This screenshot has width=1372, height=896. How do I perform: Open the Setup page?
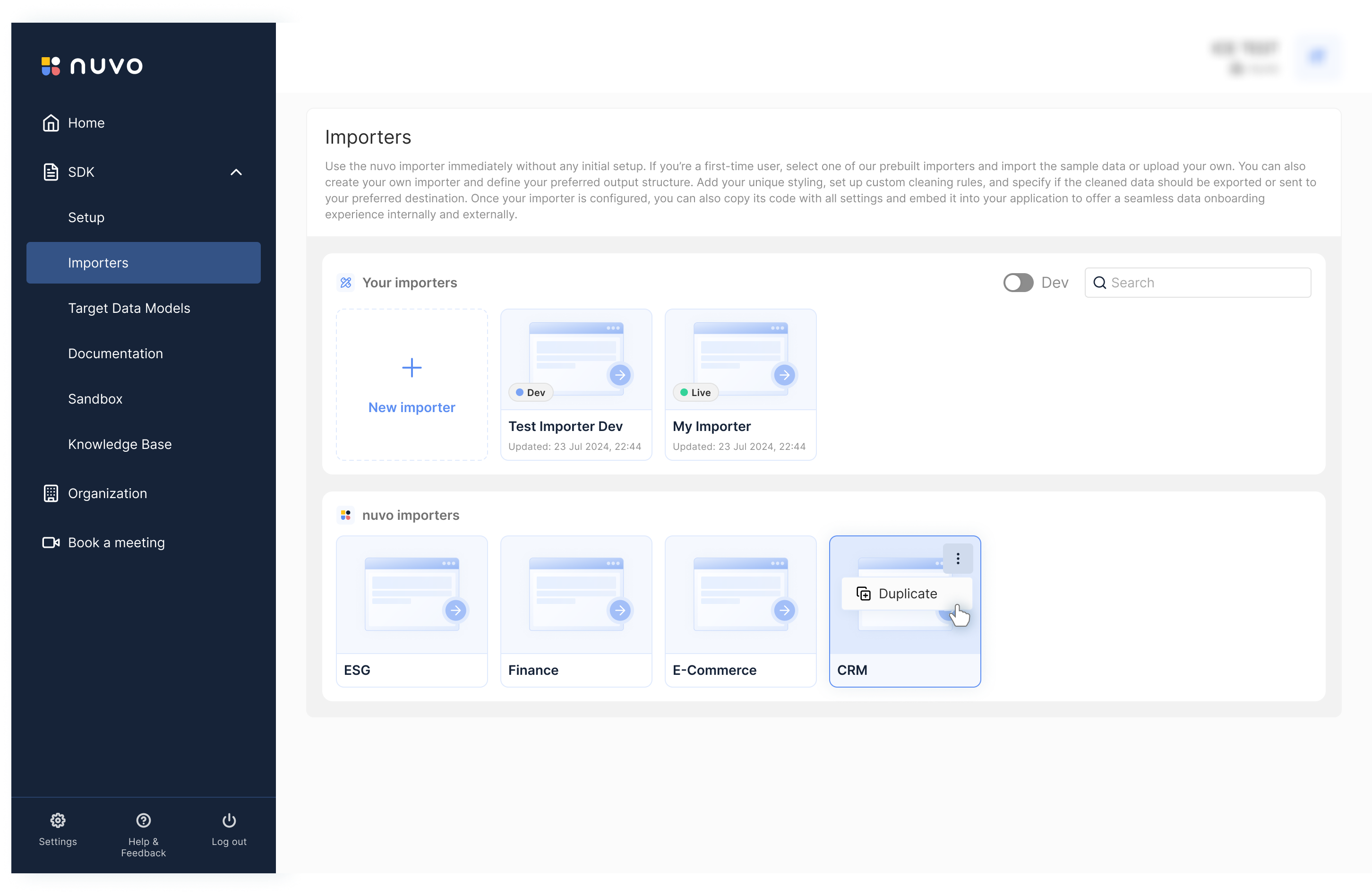pos(86,217)
